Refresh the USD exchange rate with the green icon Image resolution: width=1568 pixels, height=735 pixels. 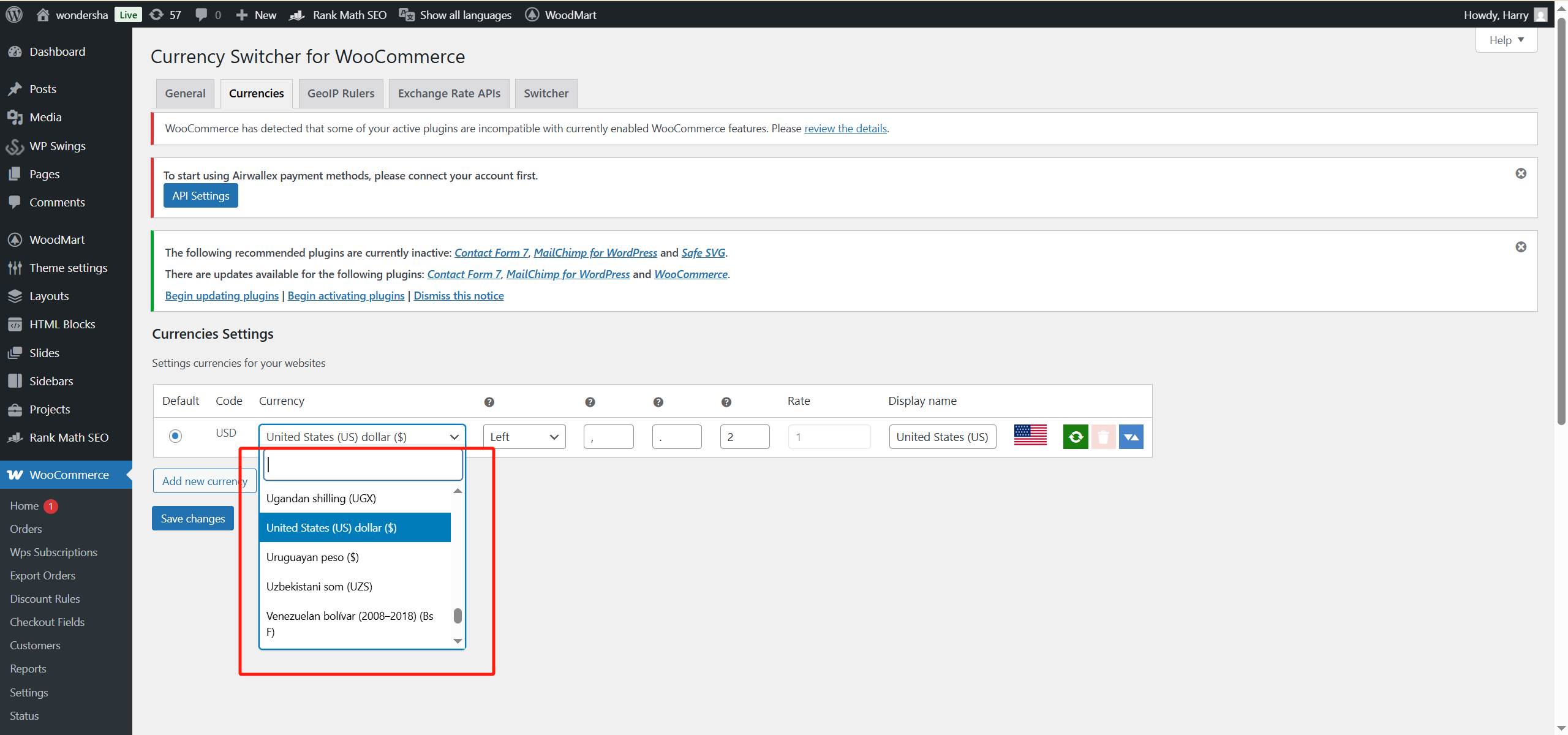point(1076,436)
